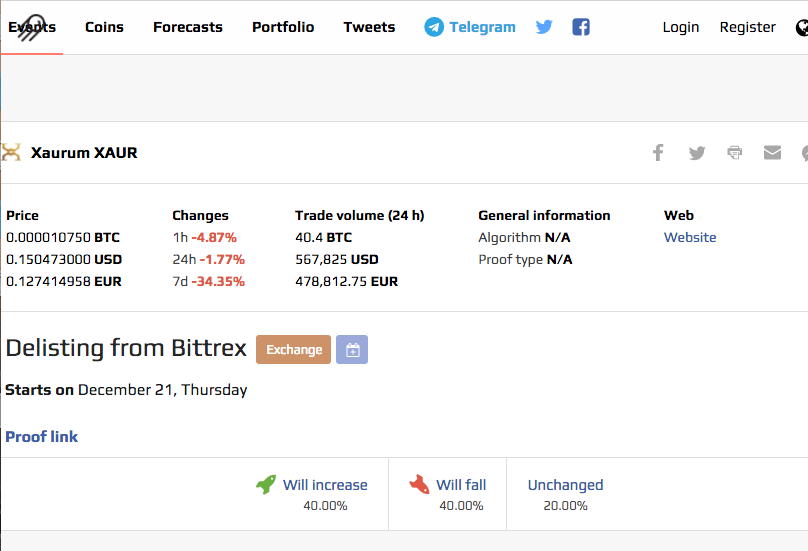Vote Will increase text

325,485
